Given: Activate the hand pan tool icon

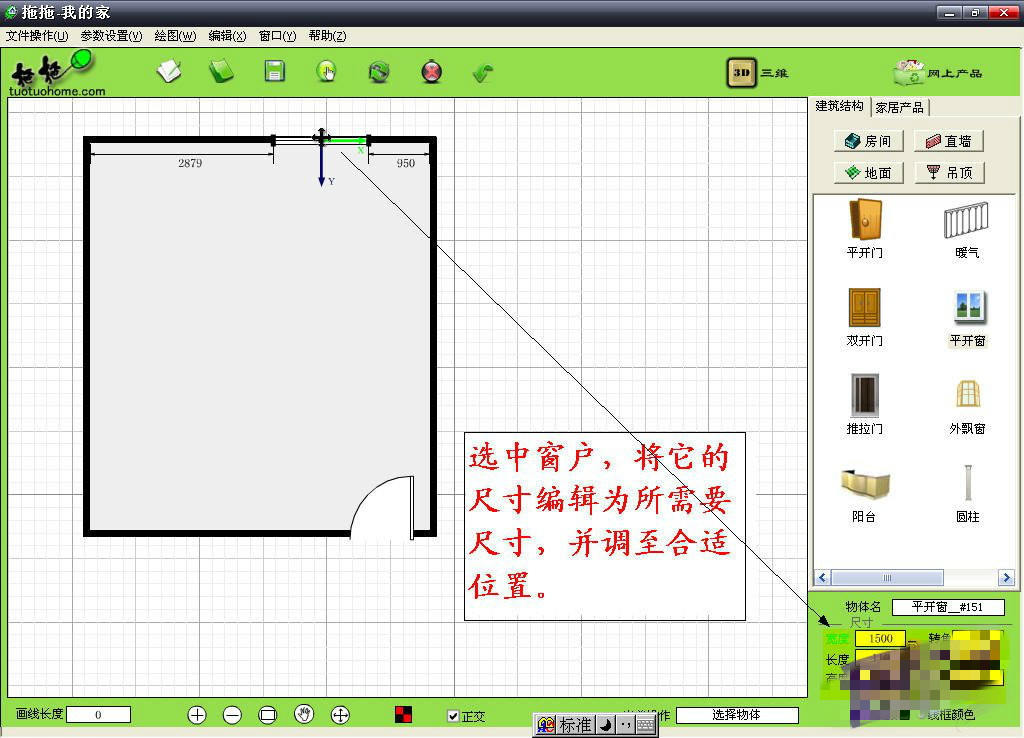Looking at the screenshot, I should pos(304,714).
